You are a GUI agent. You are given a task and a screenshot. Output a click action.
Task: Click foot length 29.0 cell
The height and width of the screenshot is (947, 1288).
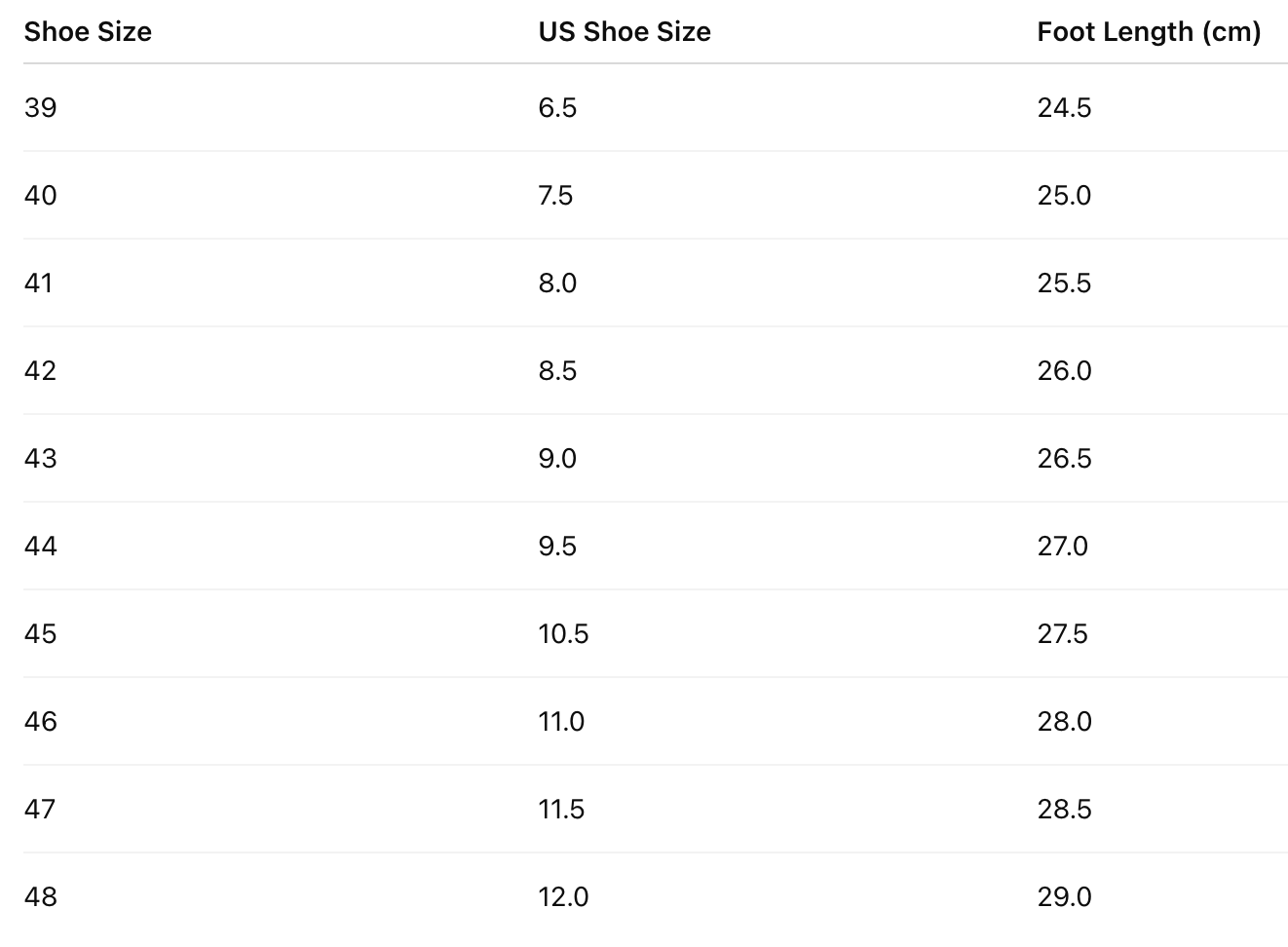pyautogui.click(x=1064, y=896)
